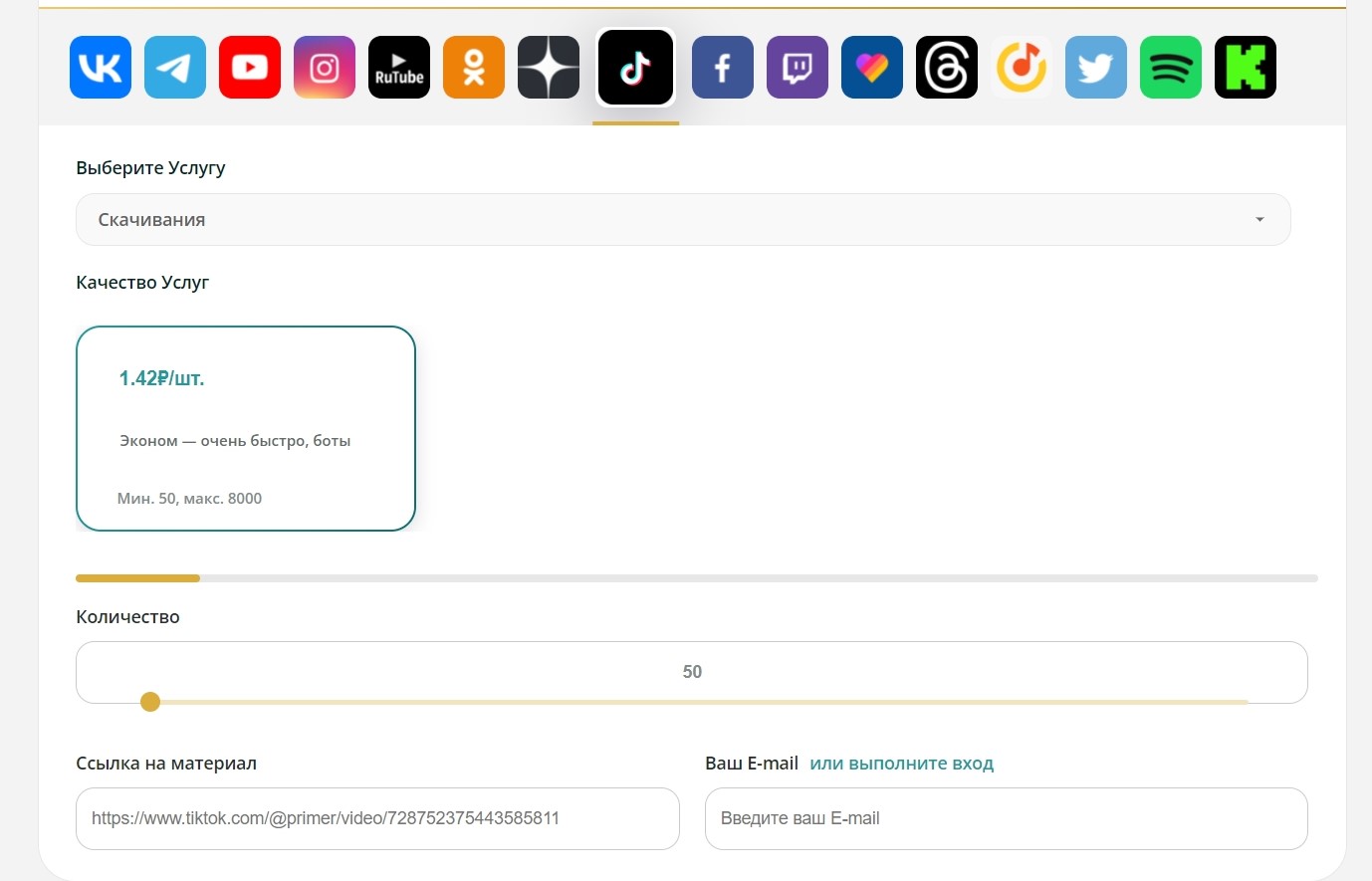
Task: Select the 1.42₽/шт. Эконом quality card
Action: click(x=246, y=428)
